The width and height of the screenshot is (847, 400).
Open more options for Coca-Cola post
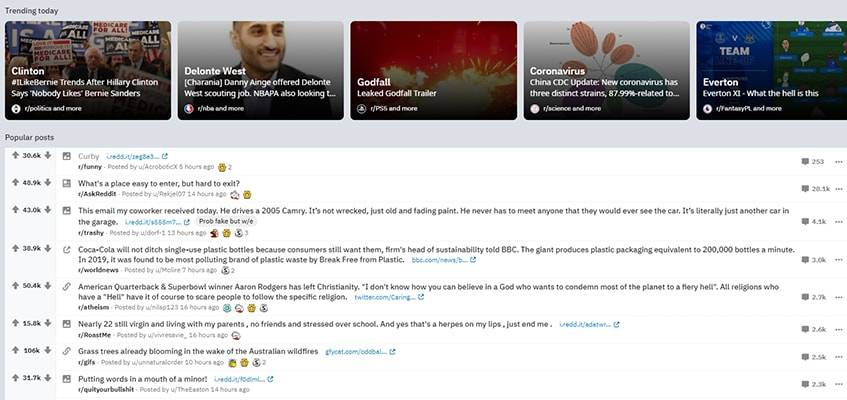(838, 260)
